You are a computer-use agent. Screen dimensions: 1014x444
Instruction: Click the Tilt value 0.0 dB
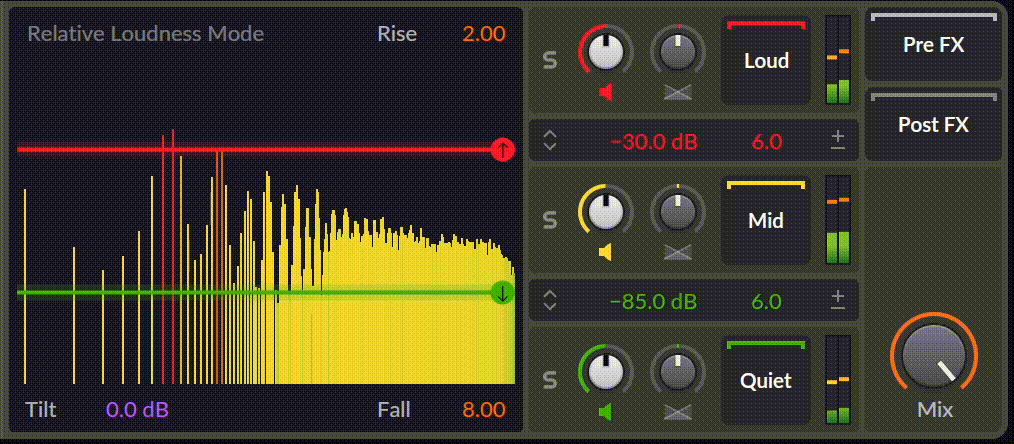pos(138,410)
